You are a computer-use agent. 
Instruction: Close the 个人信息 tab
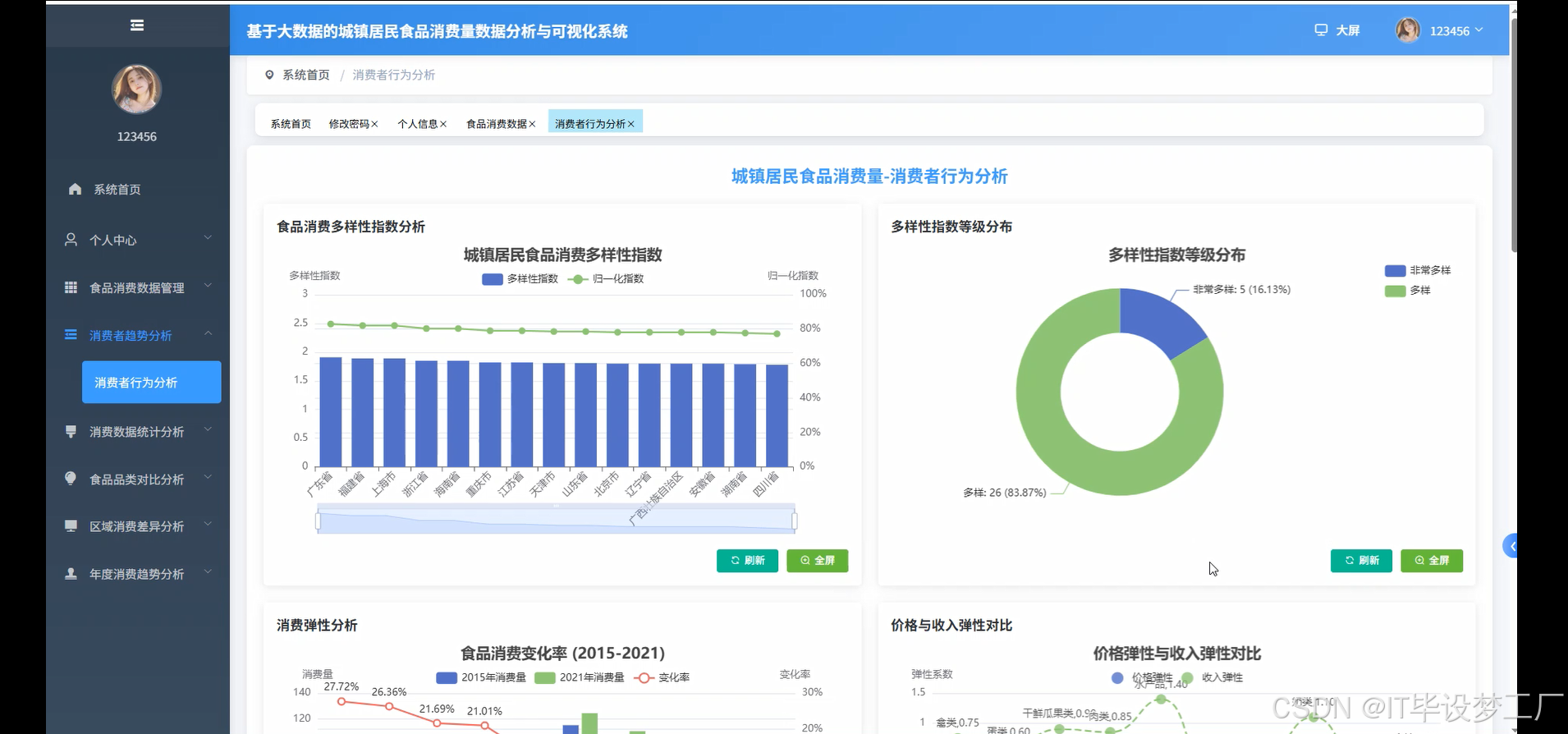click(443, 124)
